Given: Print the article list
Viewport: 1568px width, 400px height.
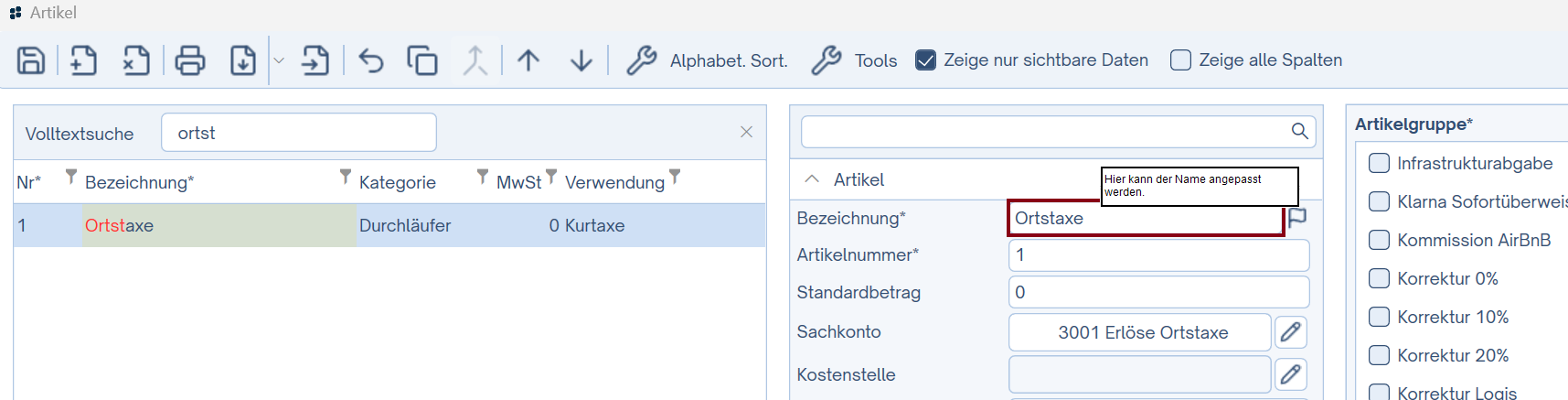Looking at the screenshot, I should (190, 60).
